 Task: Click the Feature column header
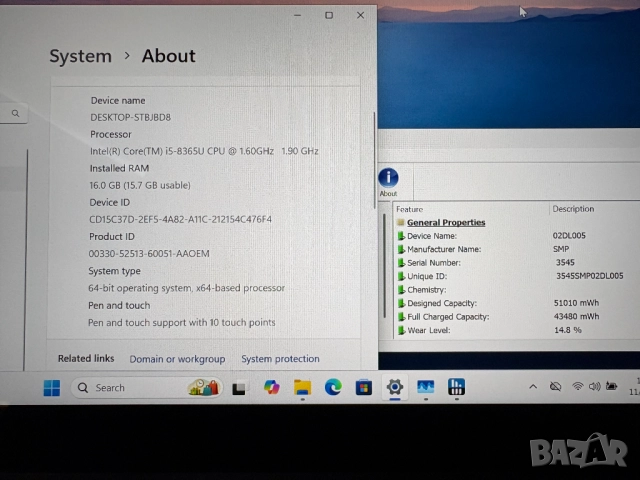(x=409, y=209)
